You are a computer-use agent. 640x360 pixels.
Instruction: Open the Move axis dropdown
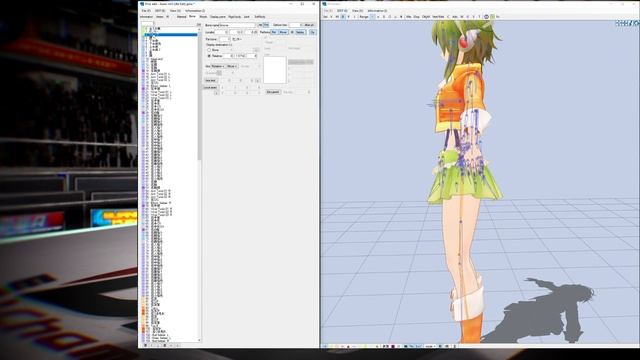coord(231,66)
